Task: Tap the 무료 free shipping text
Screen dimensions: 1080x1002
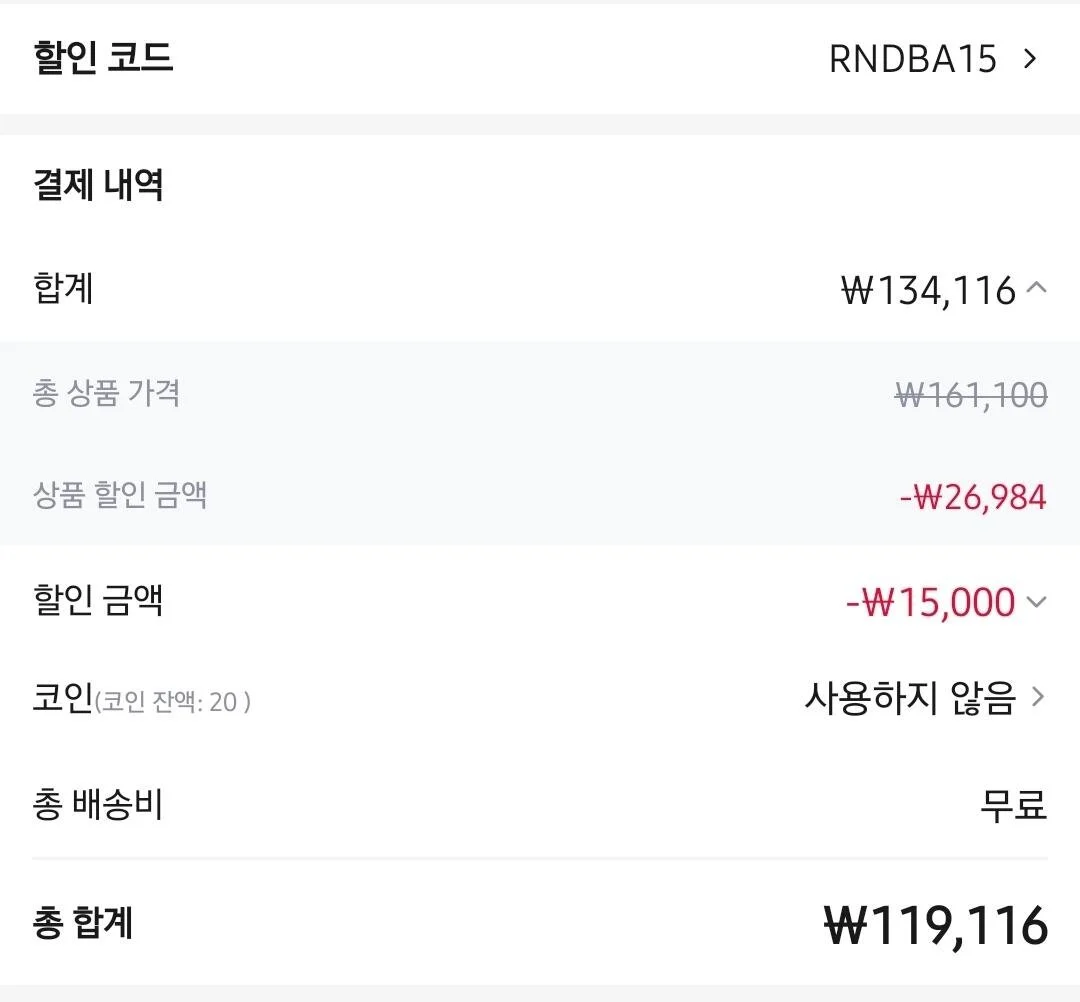Action: [1013, 805]
